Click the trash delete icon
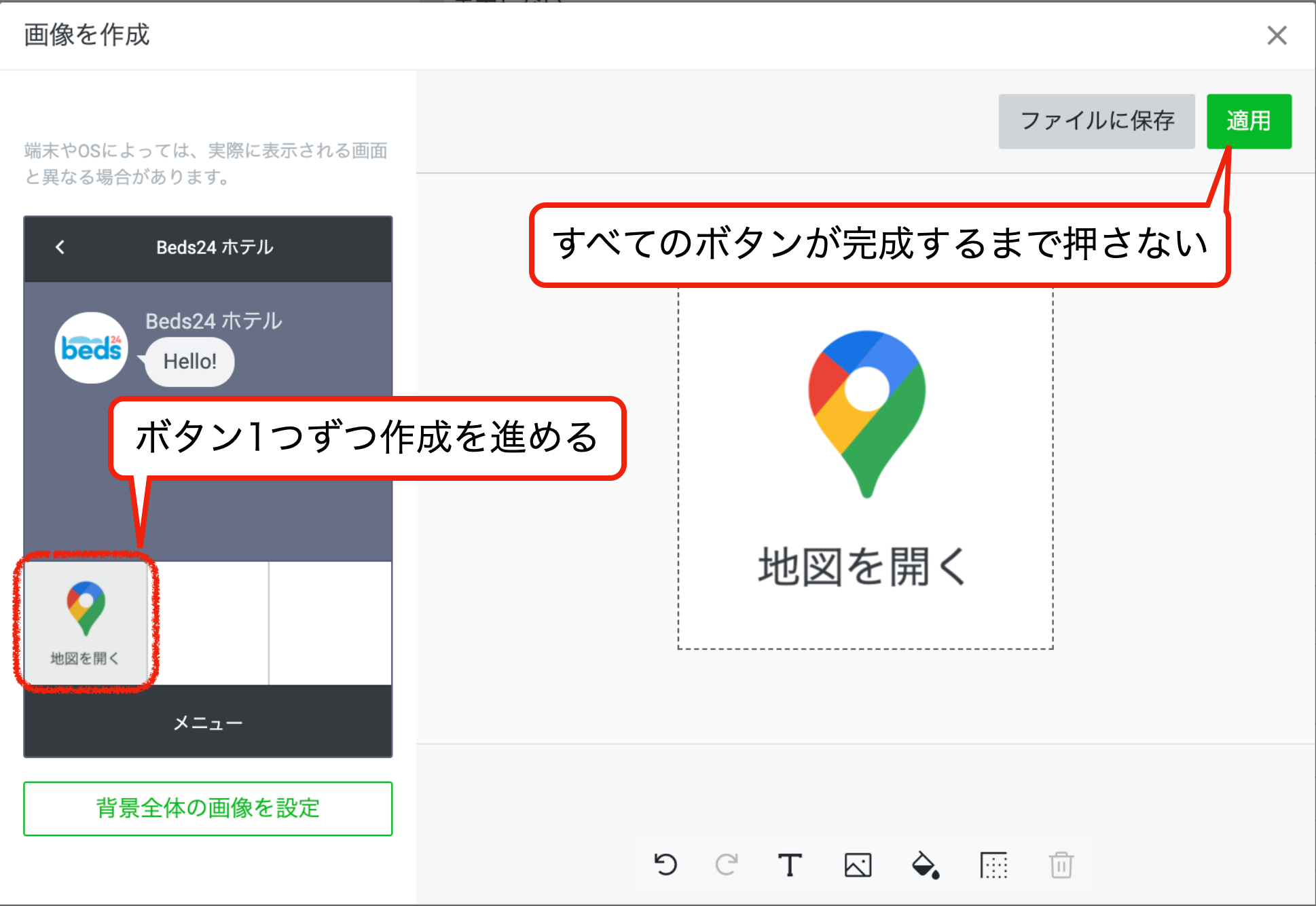The image size is (1316, 906). pos(1061,865)
